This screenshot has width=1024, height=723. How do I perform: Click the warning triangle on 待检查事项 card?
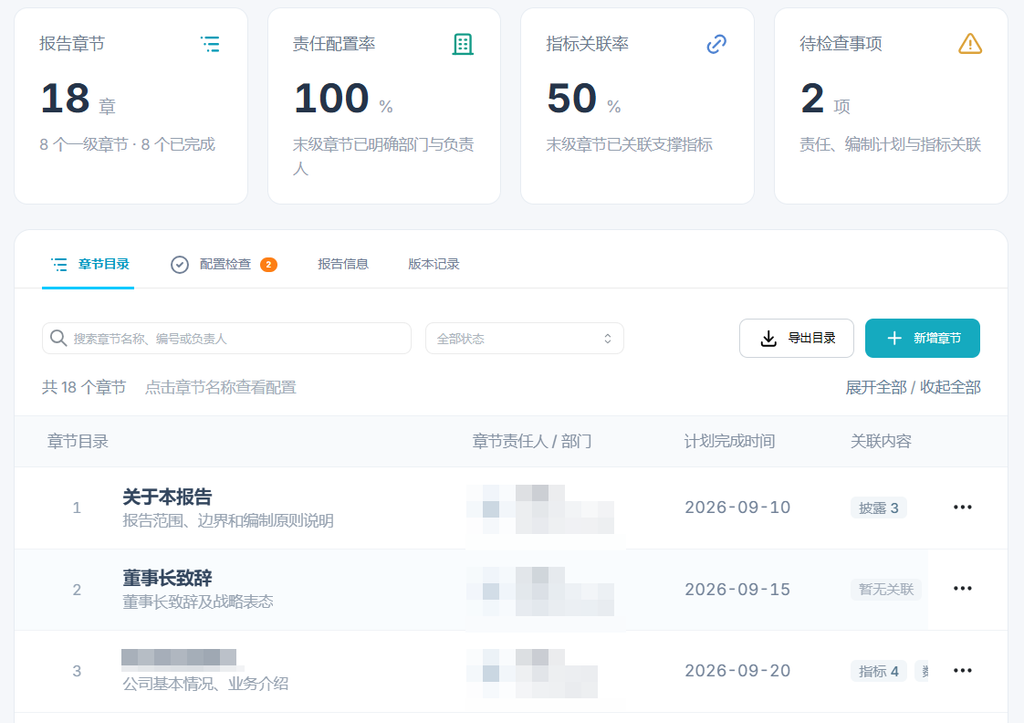970,44
